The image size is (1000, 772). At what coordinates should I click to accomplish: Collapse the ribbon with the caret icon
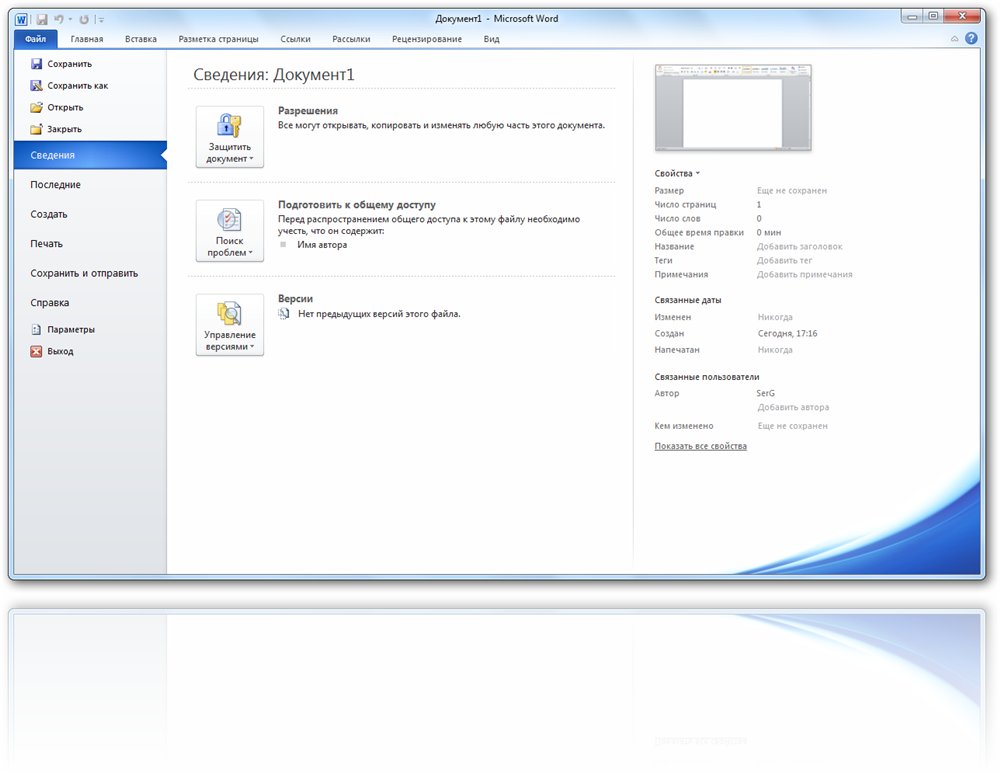coord(955,39)
